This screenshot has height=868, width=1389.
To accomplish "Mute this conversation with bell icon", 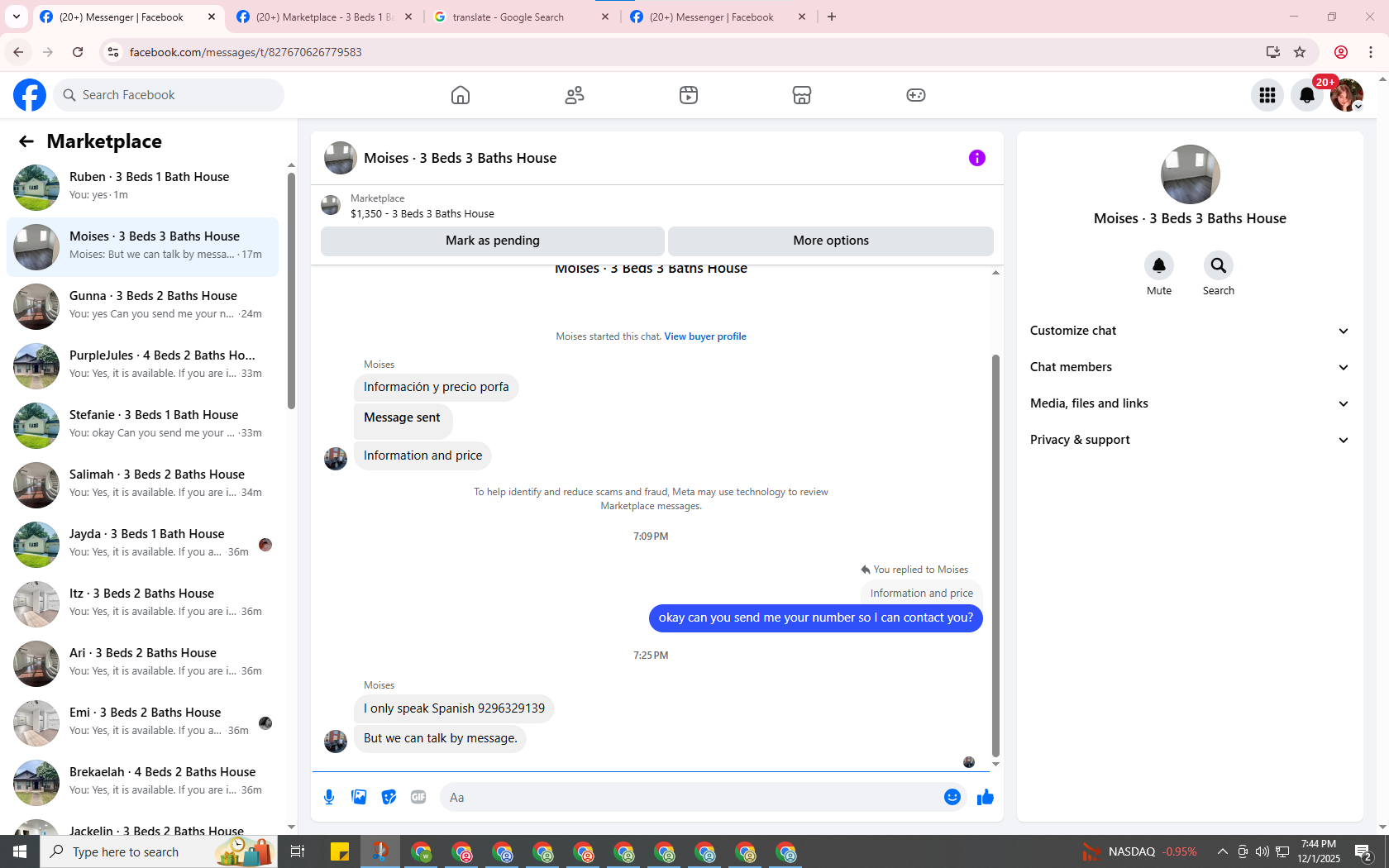I will 1159,265.
